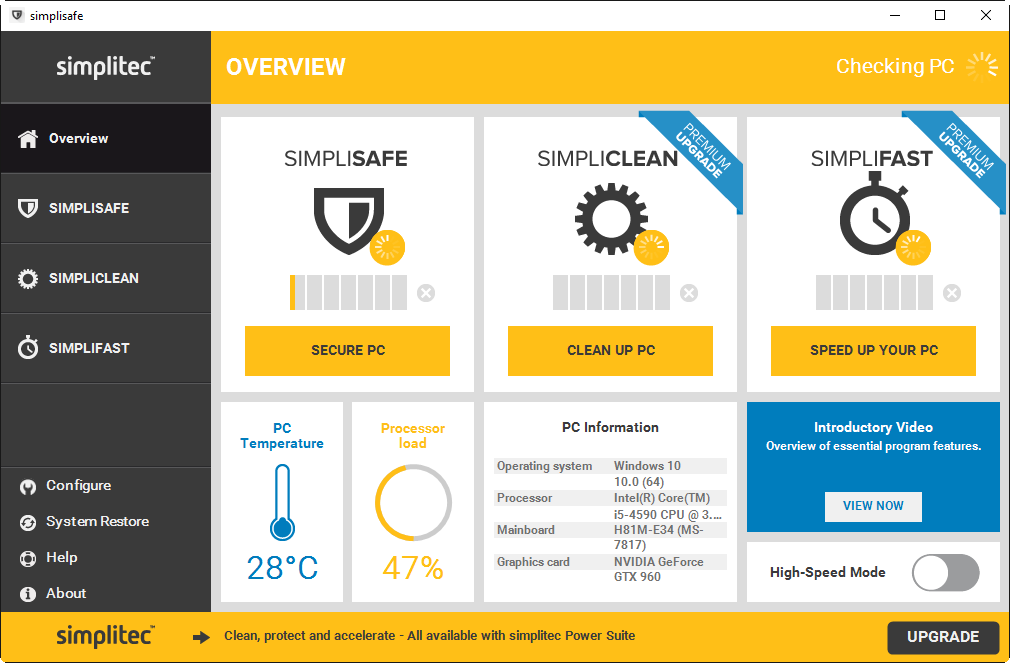Click the SIMPLISAFE shield icon in sidebar

coord(28,208)
